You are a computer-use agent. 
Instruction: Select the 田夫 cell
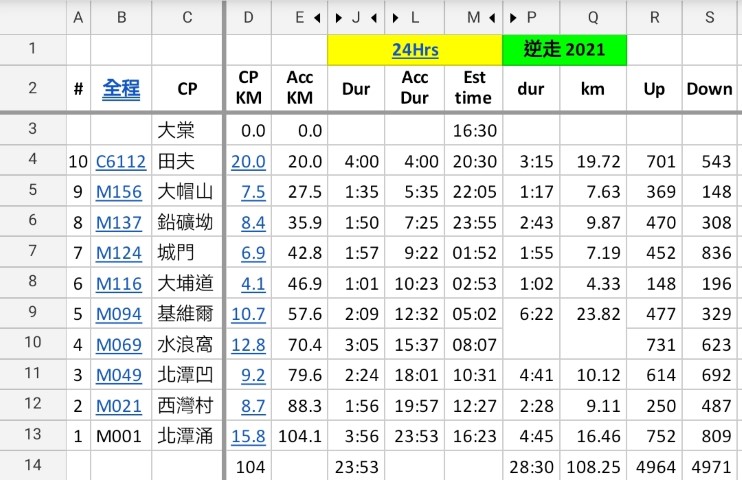point(187,161)
